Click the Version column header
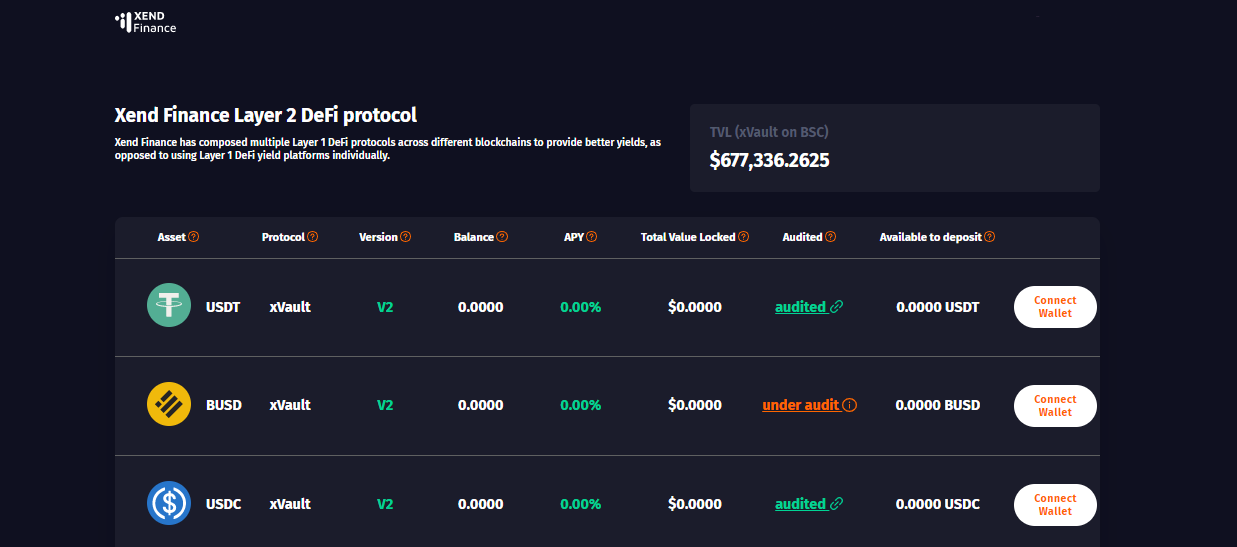The image size is (1237, 547). tap(379, 237)
